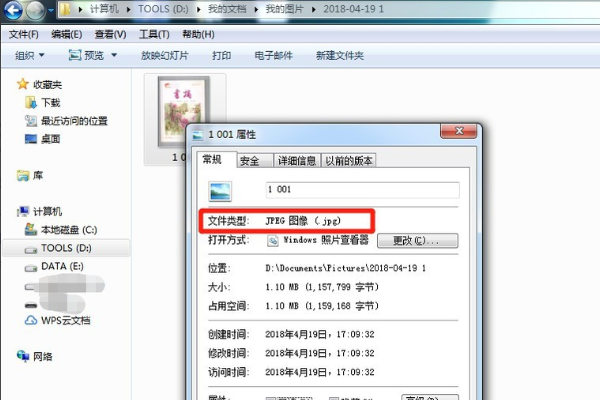This screenshot has width=600, height=400.
Task: Click the 计算机 computer icon in sidebar
Action: pos(23,211)
